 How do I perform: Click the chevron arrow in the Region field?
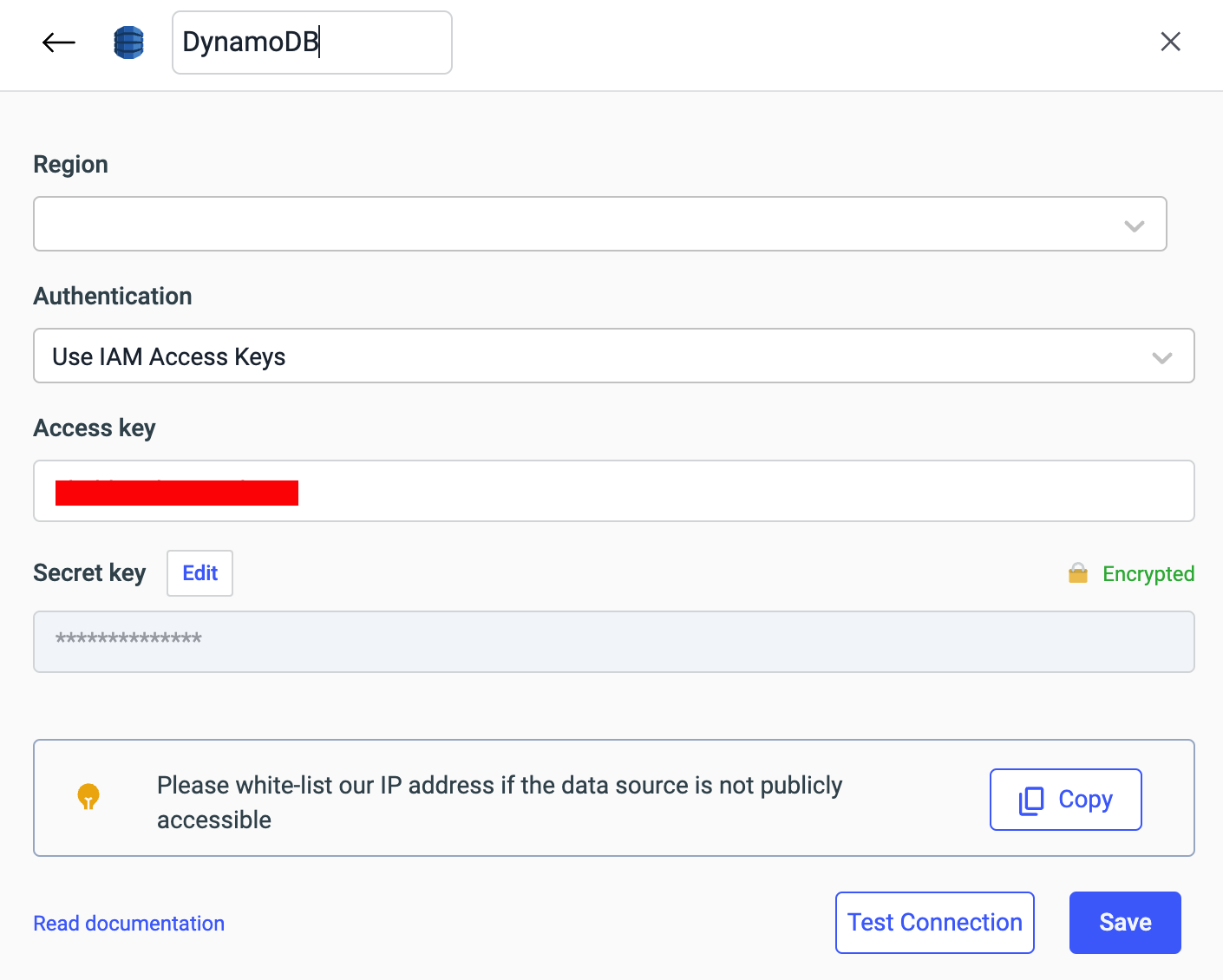click(x=1134, y=225)
